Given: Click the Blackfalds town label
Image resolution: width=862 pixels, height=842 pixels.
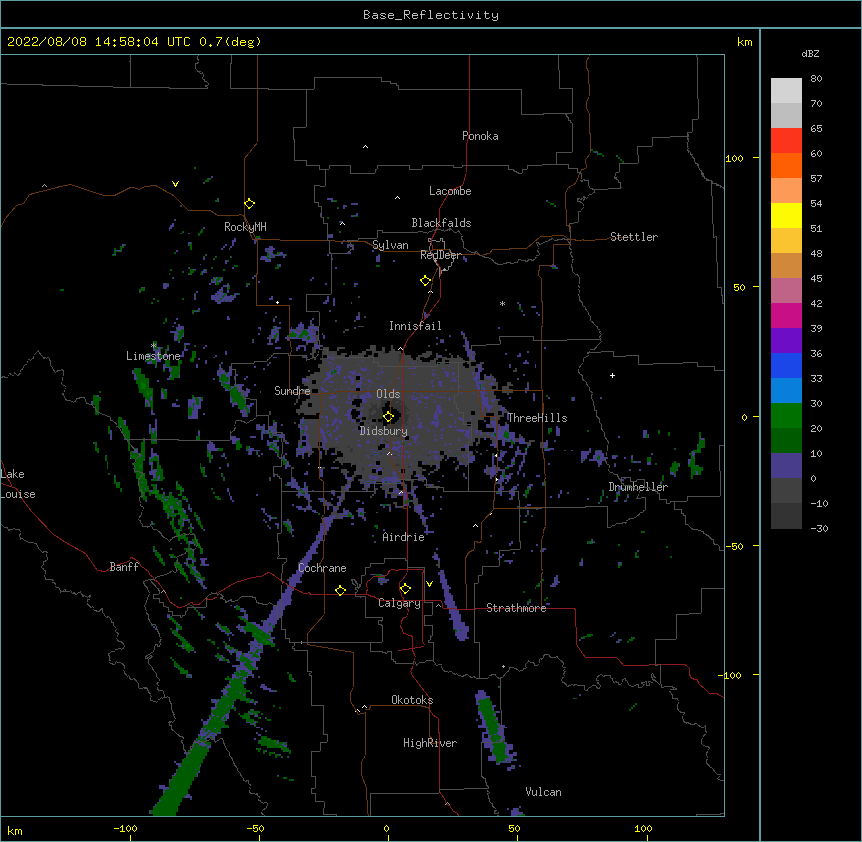Looking at the screenshot, I should (x=441, y=223).
